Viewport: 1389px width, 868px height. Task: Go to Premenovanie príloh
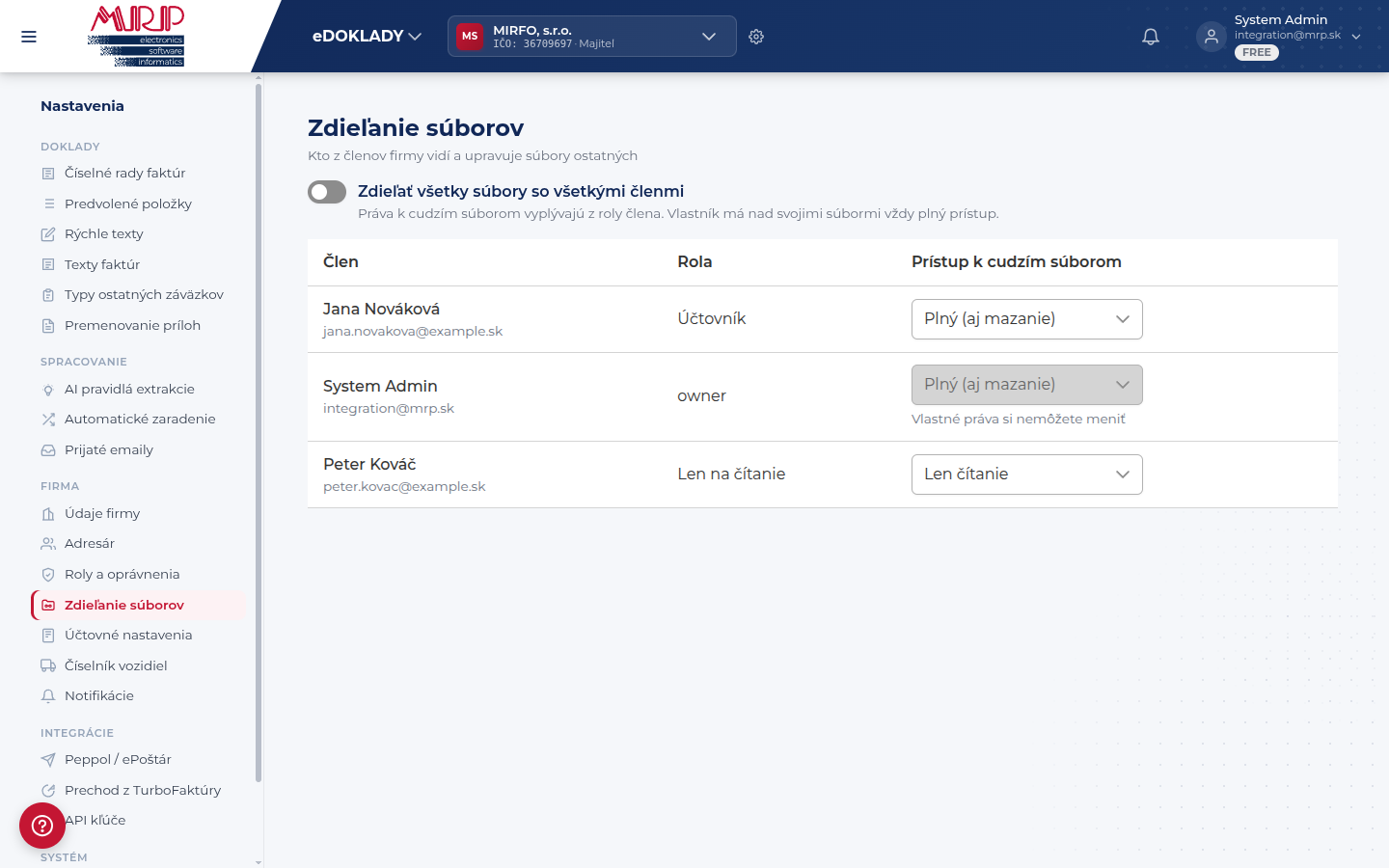139,325
